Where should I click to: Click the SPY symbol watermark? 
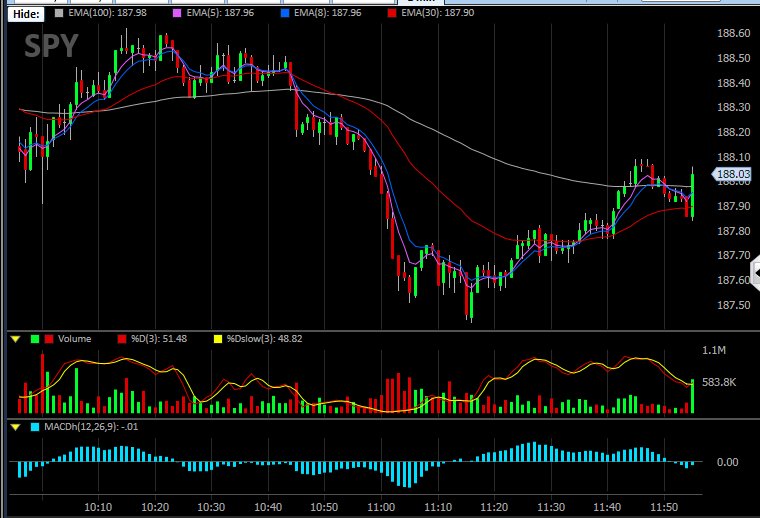(51, 46)
